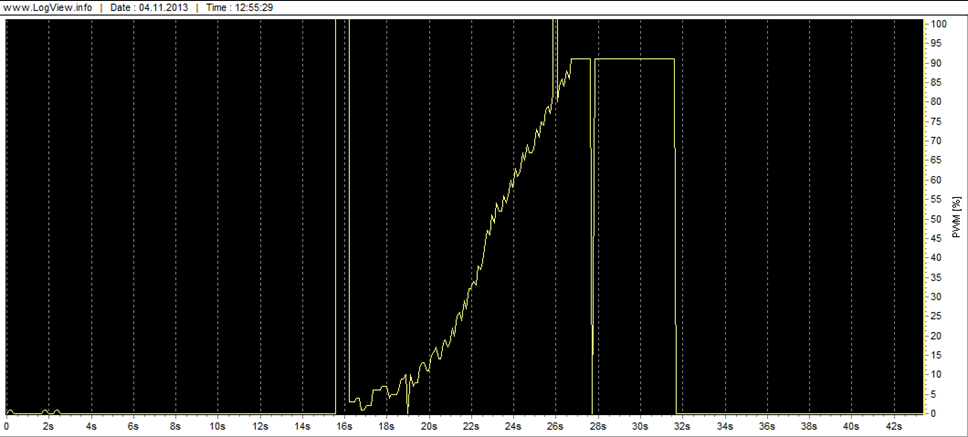The image size is (968, 437).
Task: Click the 45 label on PWM axis
Action: [x=937, y=238]
